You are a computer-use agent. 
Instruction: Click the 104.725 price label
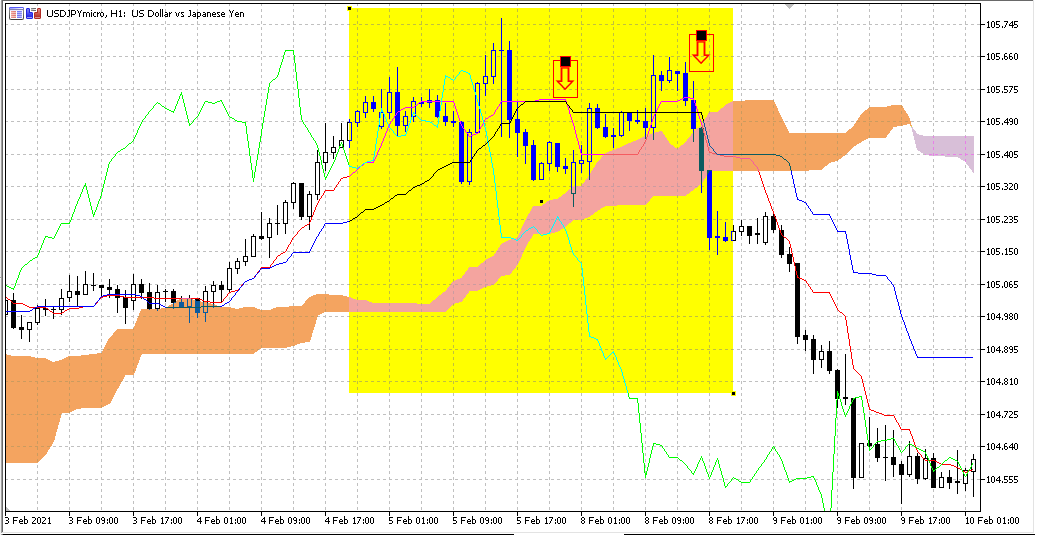tap(1002, 415)
